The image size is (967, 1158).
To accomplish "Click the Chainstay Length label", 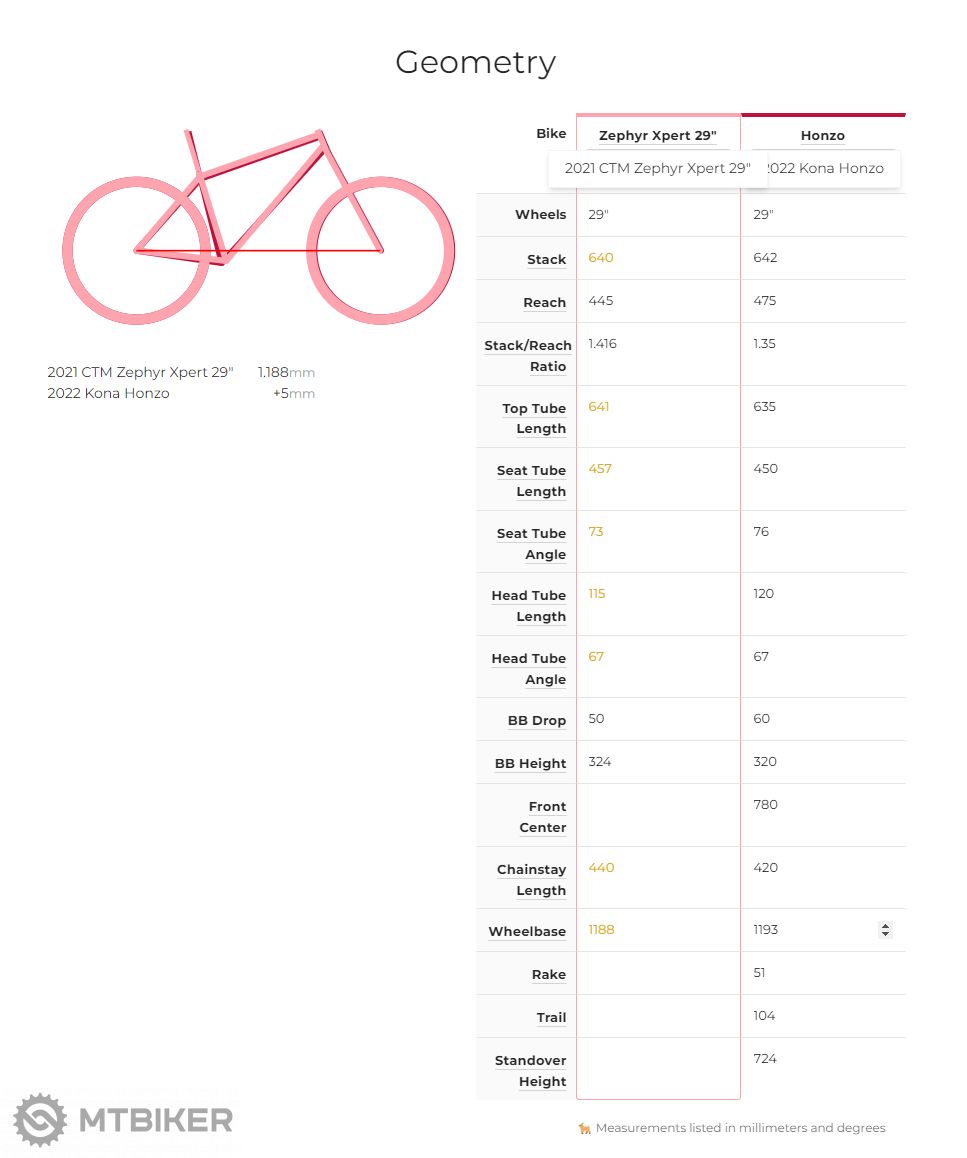I will tap(531, 879).
